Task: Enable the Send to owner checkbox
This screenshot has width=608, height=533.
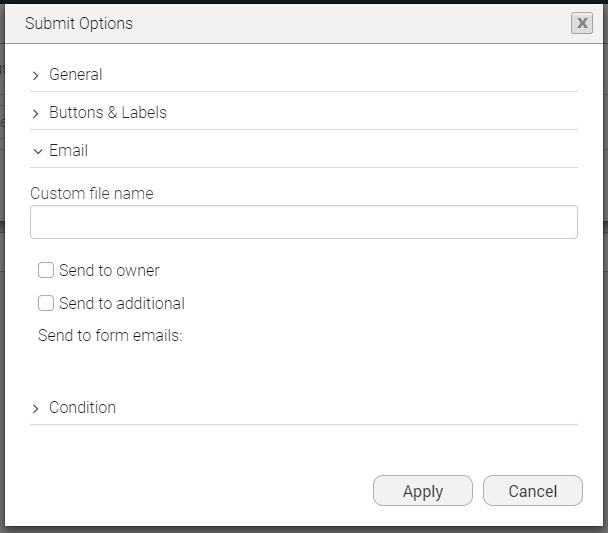Action: pyautogui.click(x=46, y=270)
